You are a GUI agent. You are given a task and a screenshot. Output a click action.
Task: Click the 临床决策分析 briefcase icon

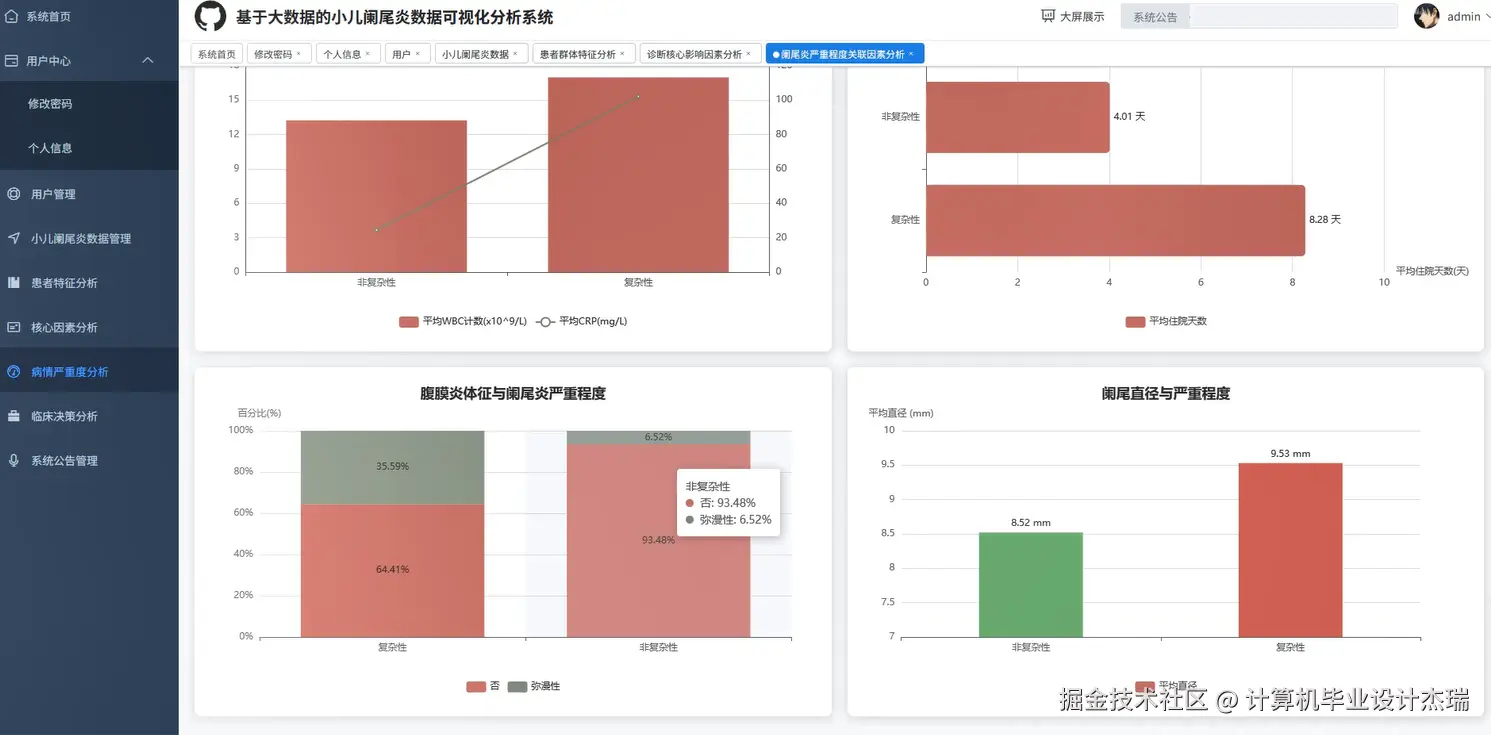tap(14, 416)
